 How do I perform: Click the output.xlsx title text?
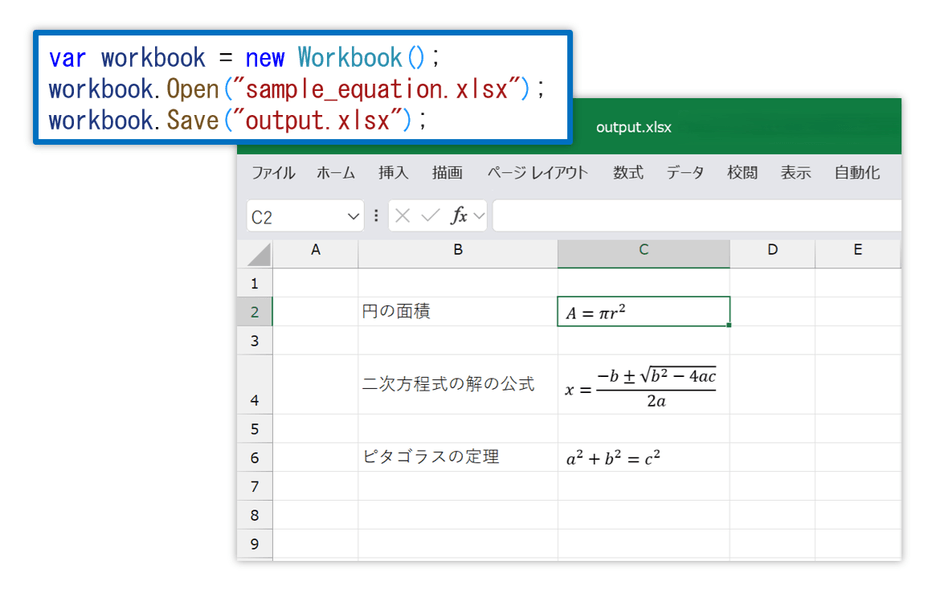pos(634,127)
